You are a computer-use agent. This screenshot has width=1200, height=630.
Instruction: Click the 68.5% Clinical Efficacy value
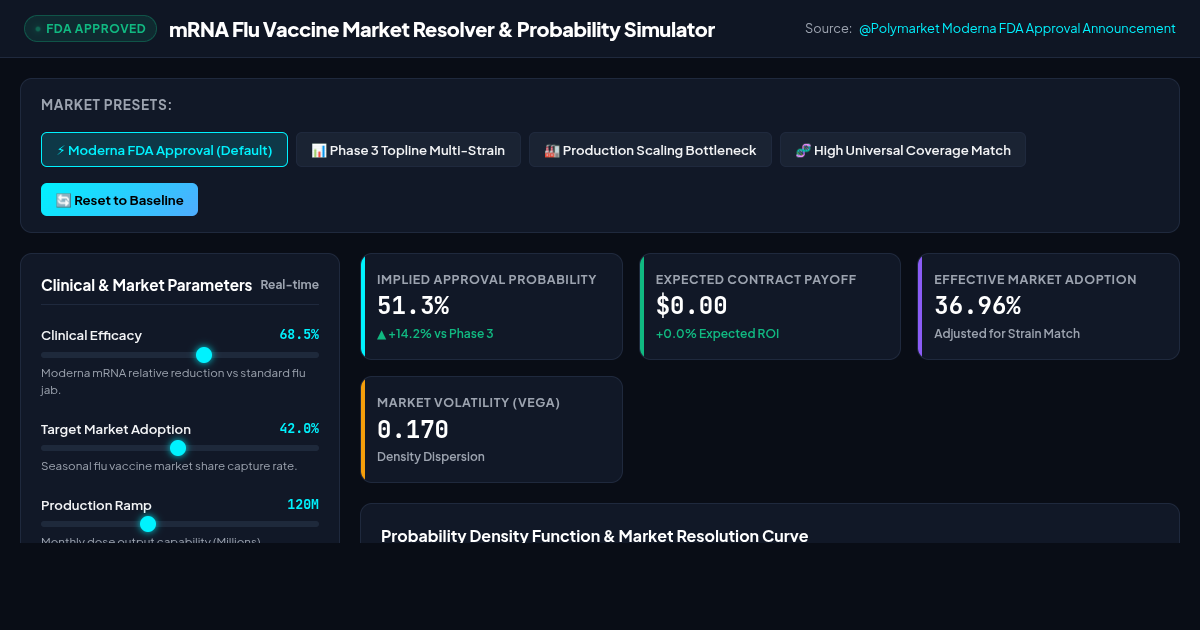[x=299, y=334]
